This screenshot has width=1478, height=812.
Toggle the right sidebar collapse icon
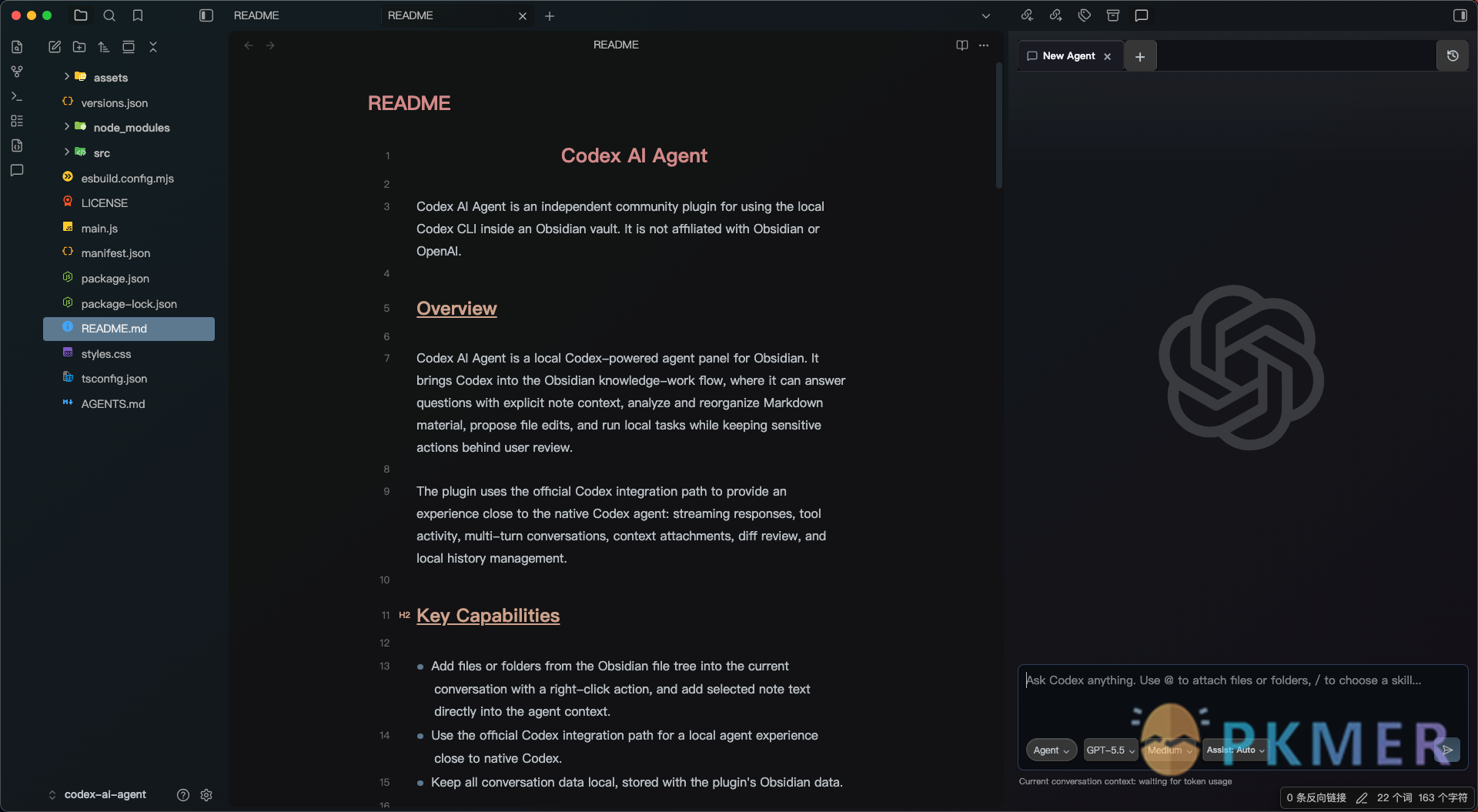(x=1460, y=15)
